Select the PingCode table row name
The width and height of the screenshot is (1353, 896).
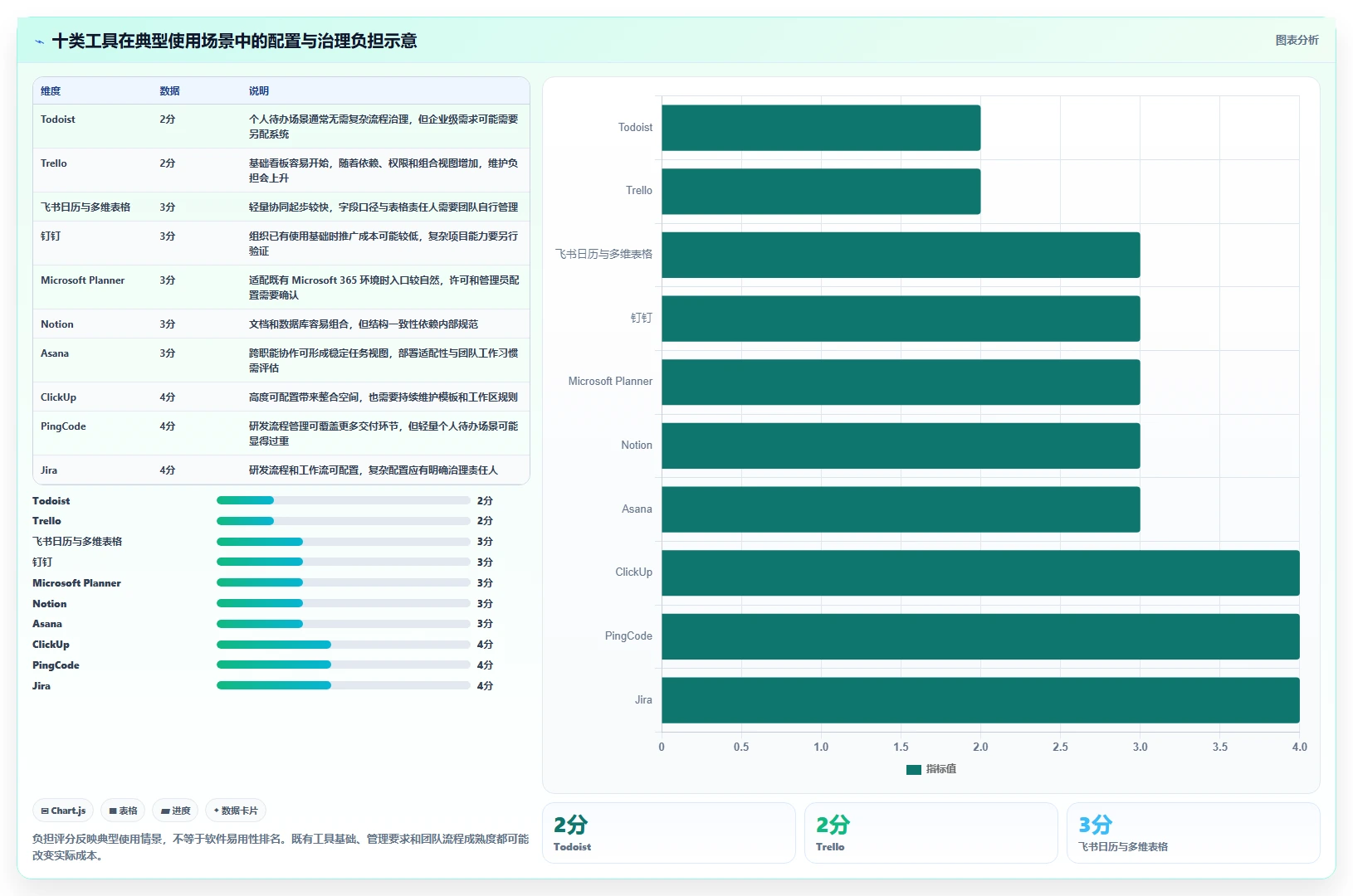pyautogui.click(x=63, y=426)
